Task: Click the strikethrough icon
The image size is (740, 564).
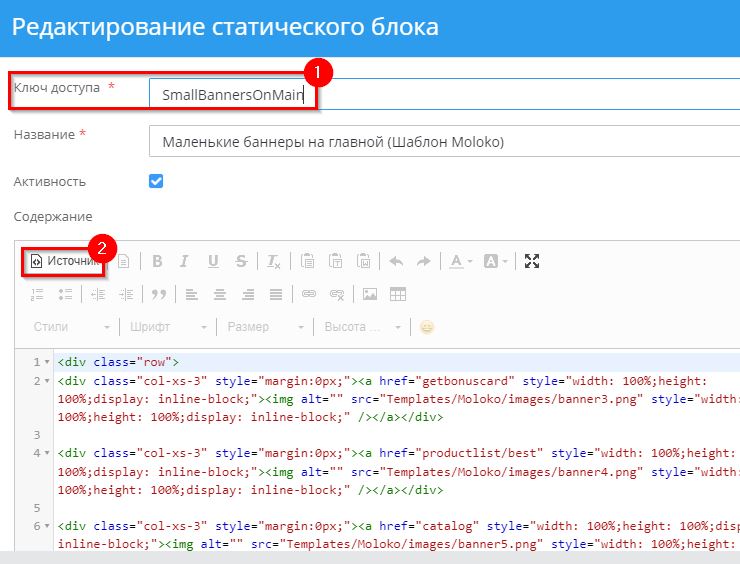Action: (241, 261)
